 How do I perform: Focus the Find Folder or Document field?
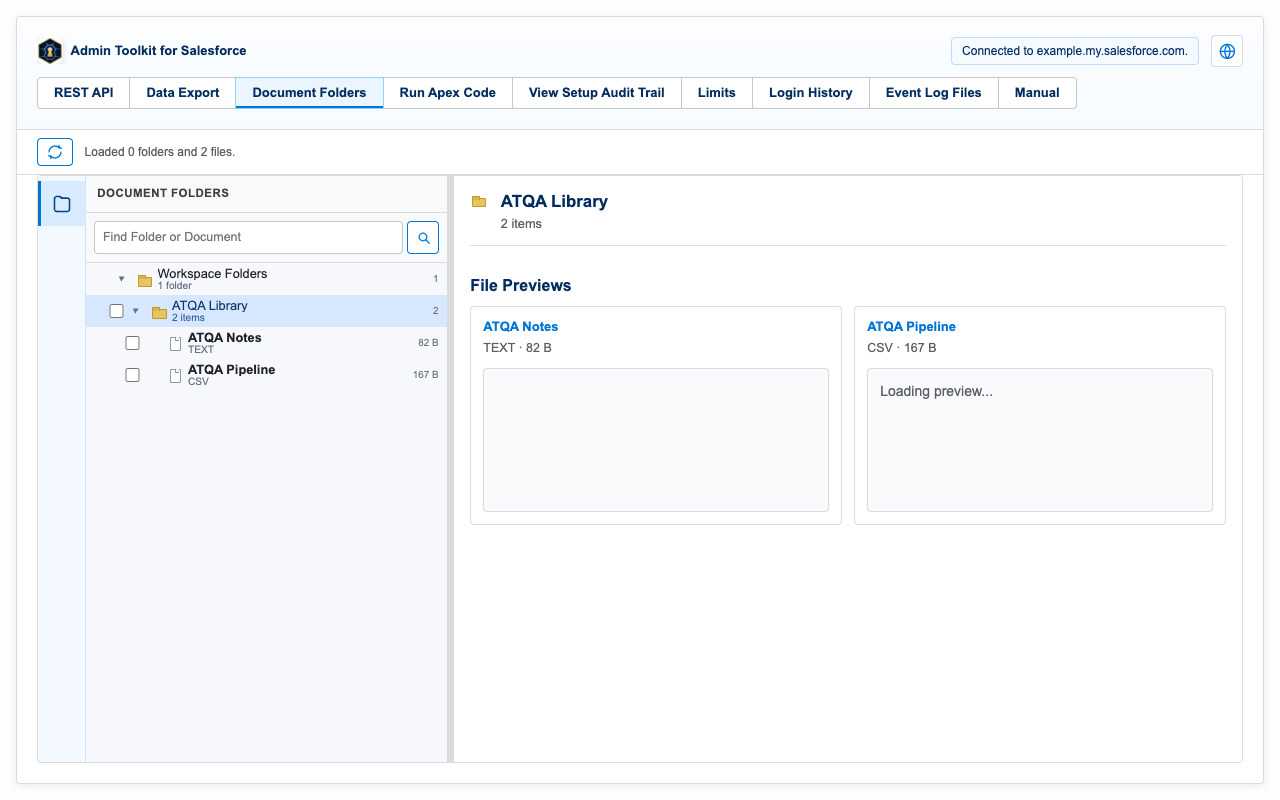248,238
